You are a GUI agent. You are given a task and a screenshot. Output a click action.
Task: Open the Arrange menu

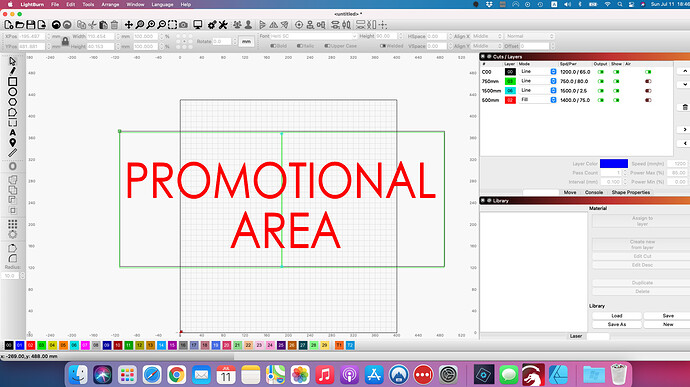110,4
